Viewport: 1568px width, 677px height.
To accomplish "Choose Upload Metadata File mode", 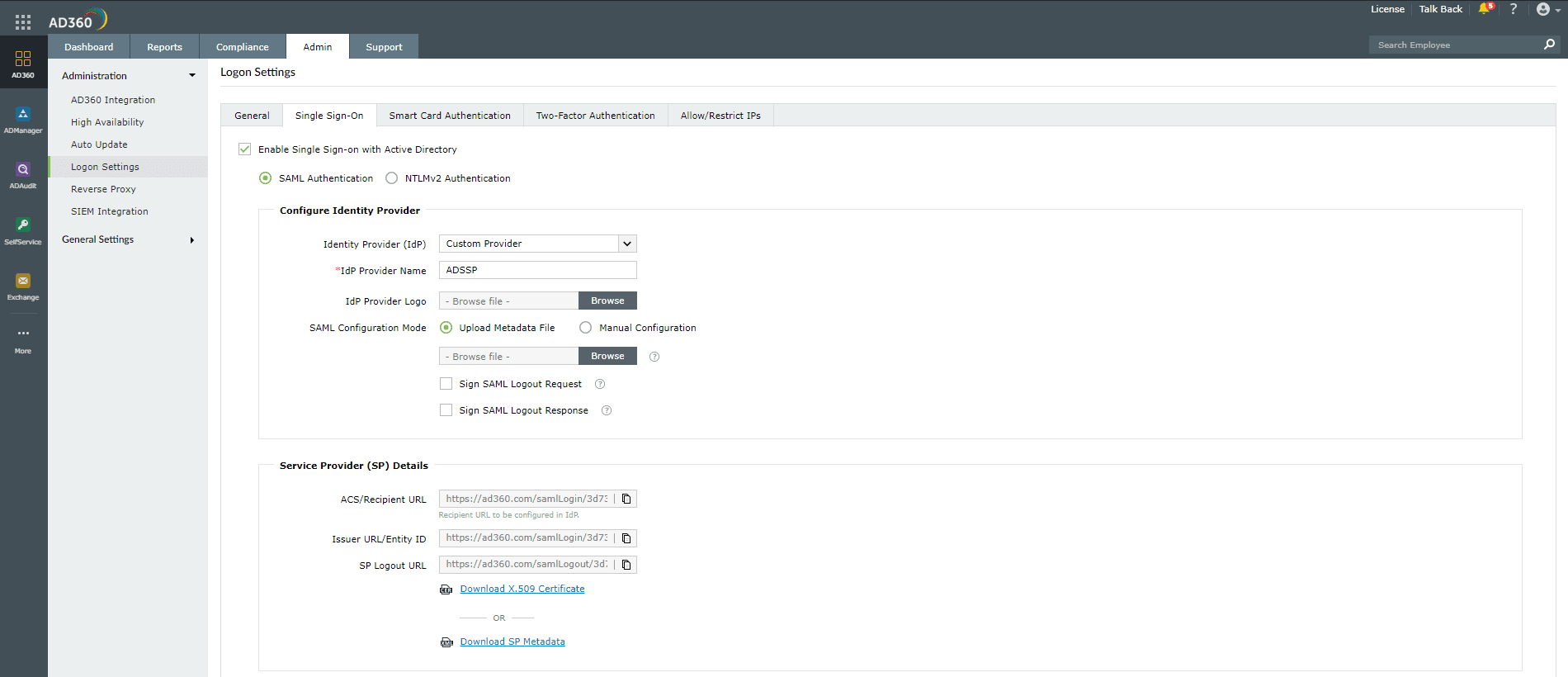I will 446,328.
